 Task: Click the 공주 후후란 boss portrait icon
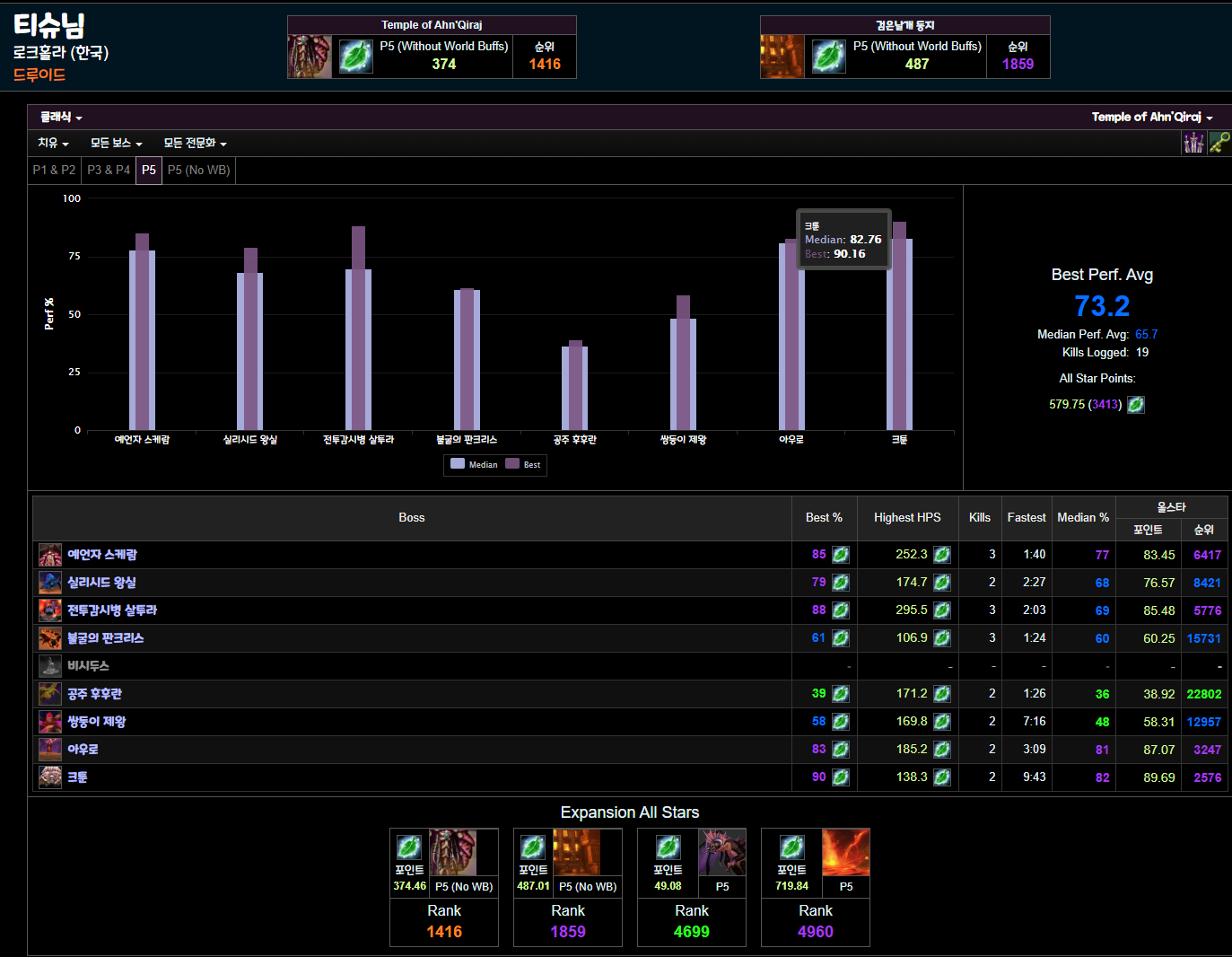coord(50,694)
